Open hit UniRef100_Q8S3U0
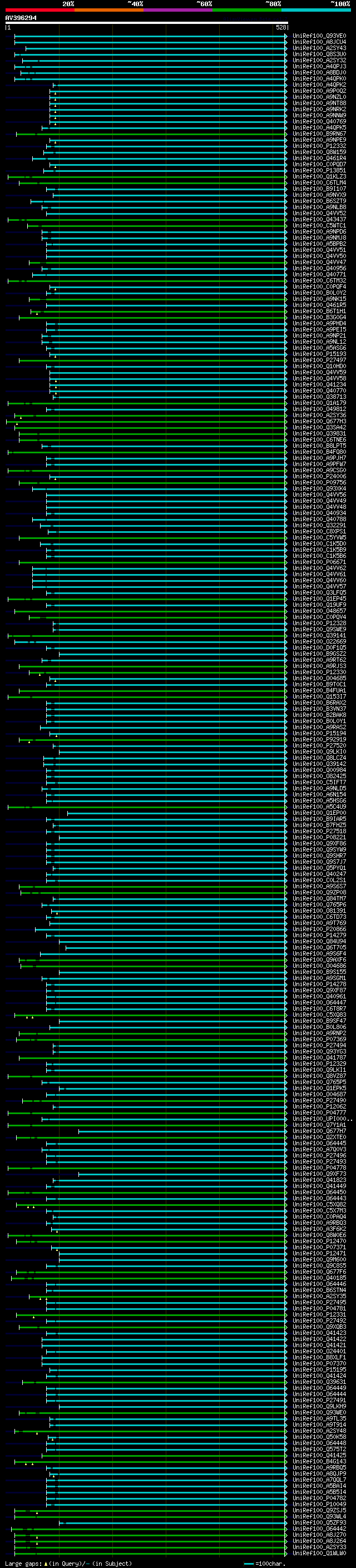This screenshot has width=356, height=1568. click(x=319, y=54)
